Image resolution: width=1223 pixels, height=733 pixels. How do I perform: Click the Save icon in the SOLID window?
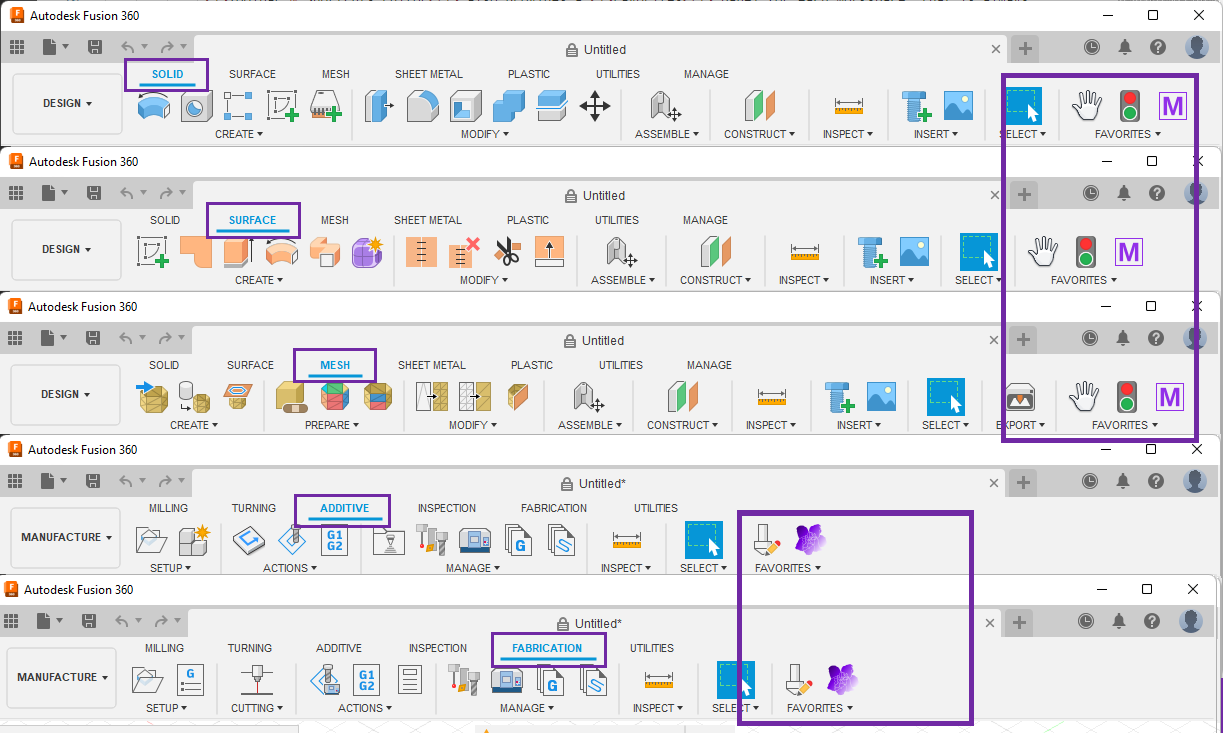click(x=95, y=47)
